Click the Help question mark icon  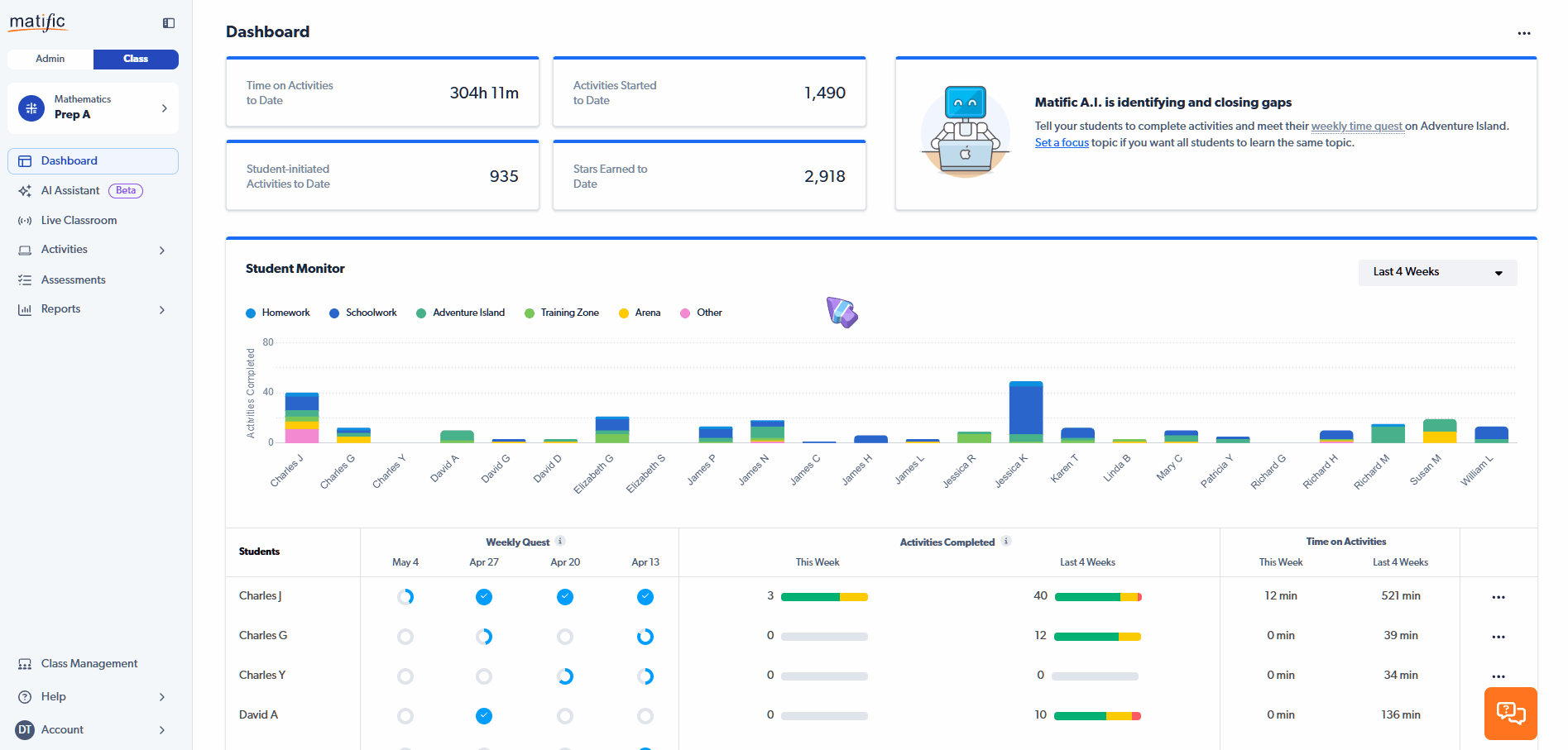(x=25, y=697)
